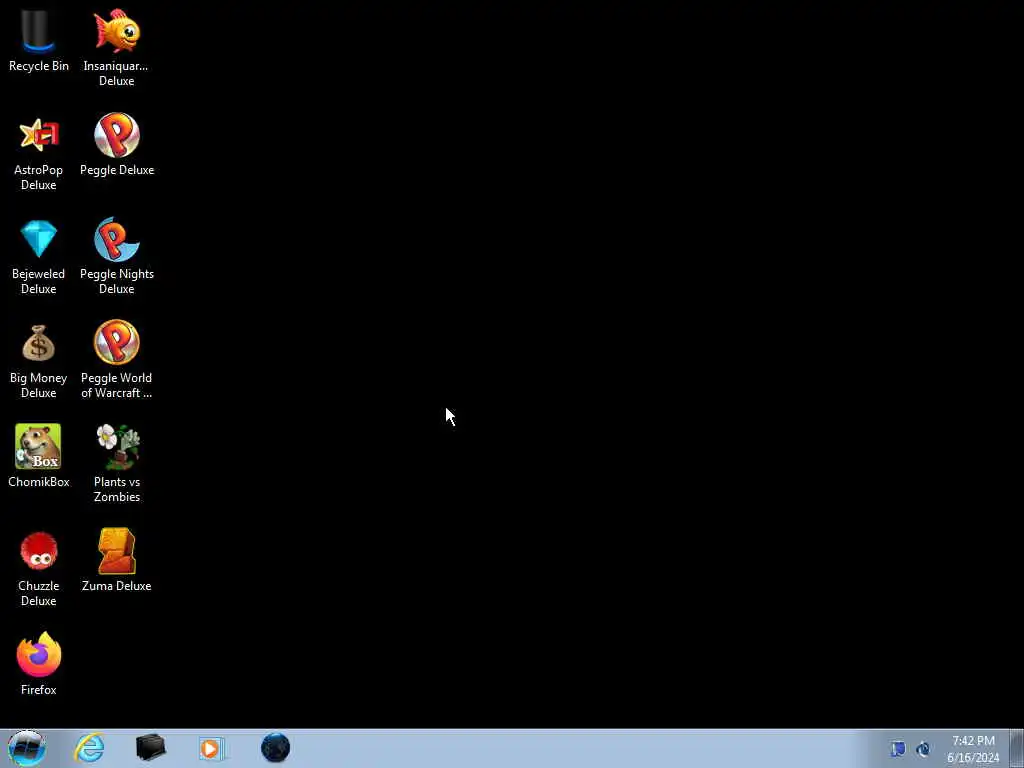
Task: Select the Peggle Nights Deluxe icon
Action: coord(117,239)
